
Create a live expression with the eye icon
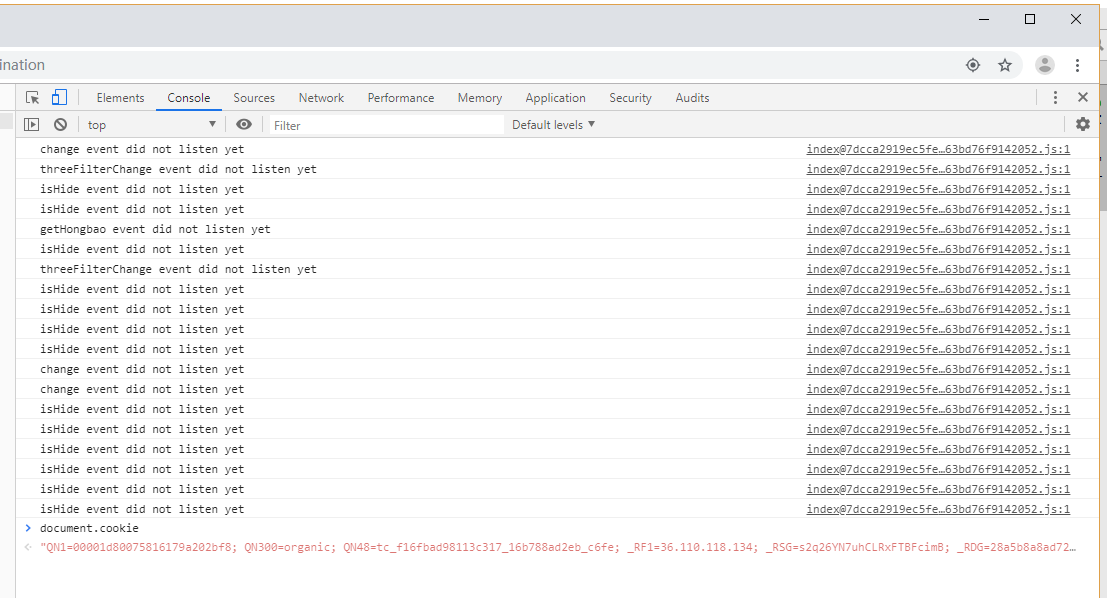[244, 124]
